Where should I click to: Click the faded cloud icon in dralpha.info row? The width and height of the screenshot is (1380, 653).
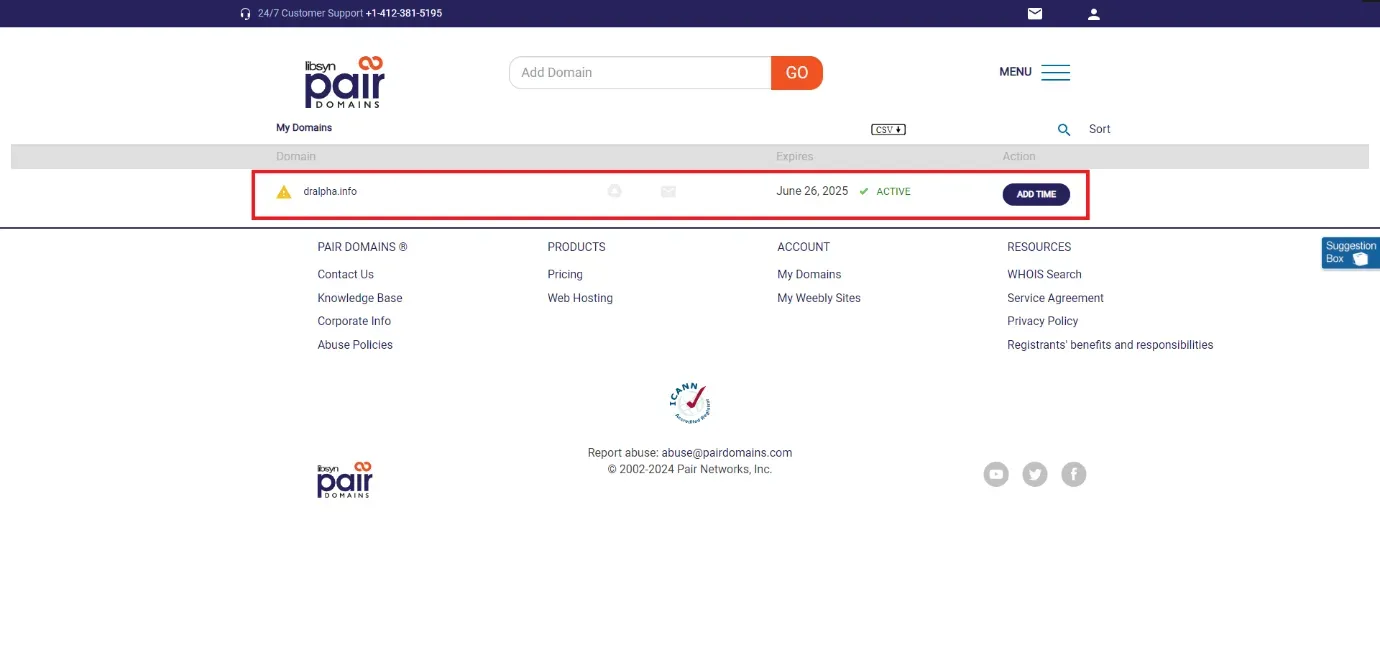(615, 191)
